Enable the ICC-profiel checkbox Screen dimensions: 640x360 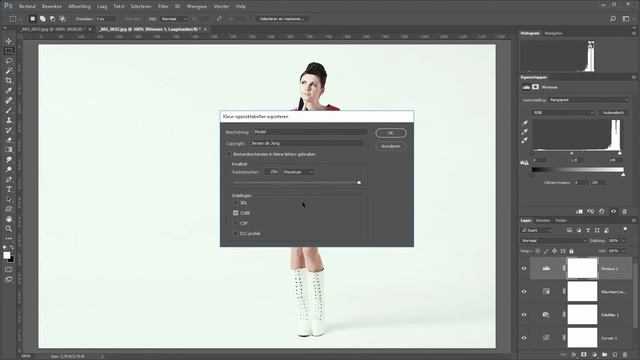tap(236, 233)
